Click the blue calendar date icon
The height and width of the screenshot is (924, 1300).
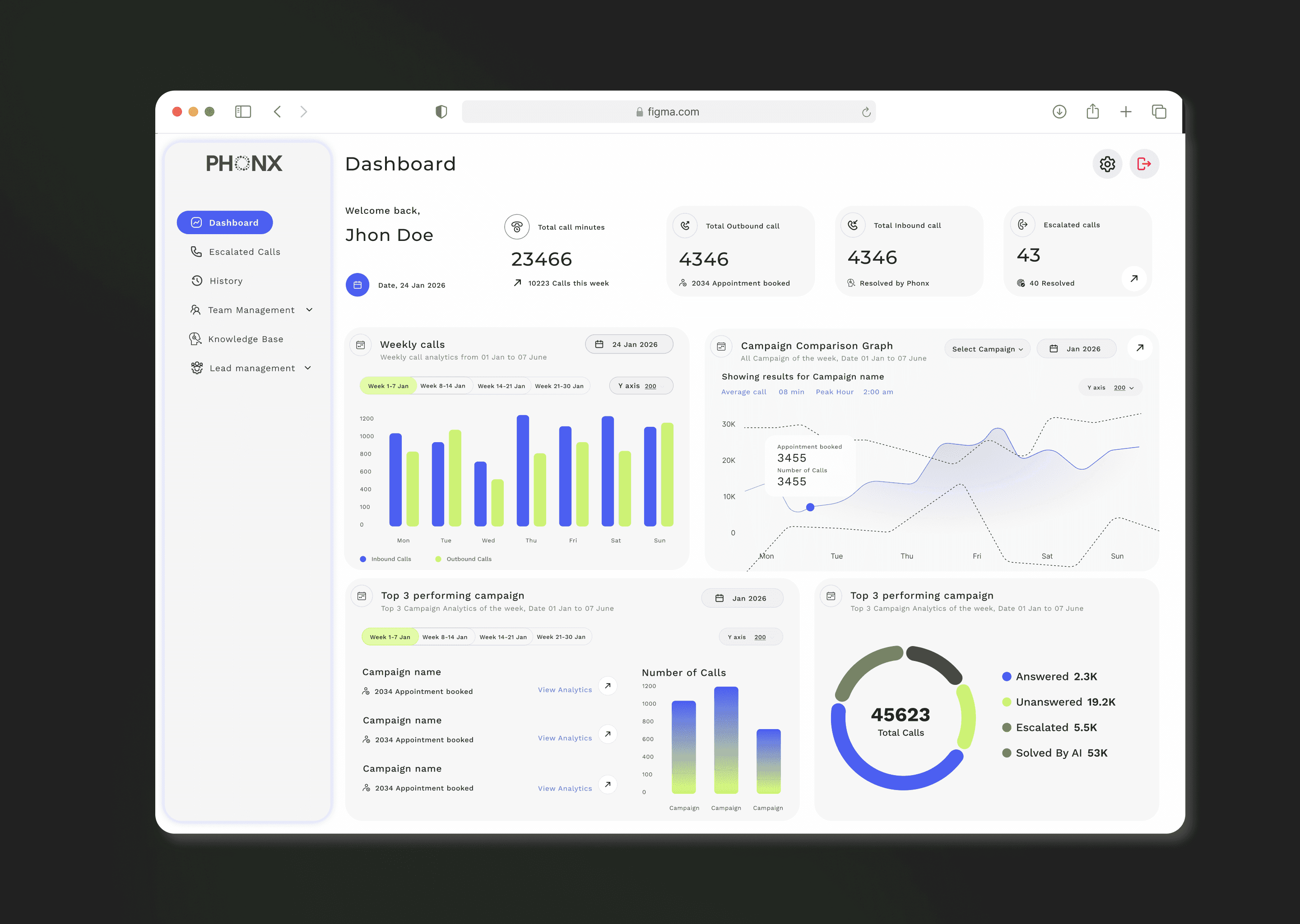(357, 285)
